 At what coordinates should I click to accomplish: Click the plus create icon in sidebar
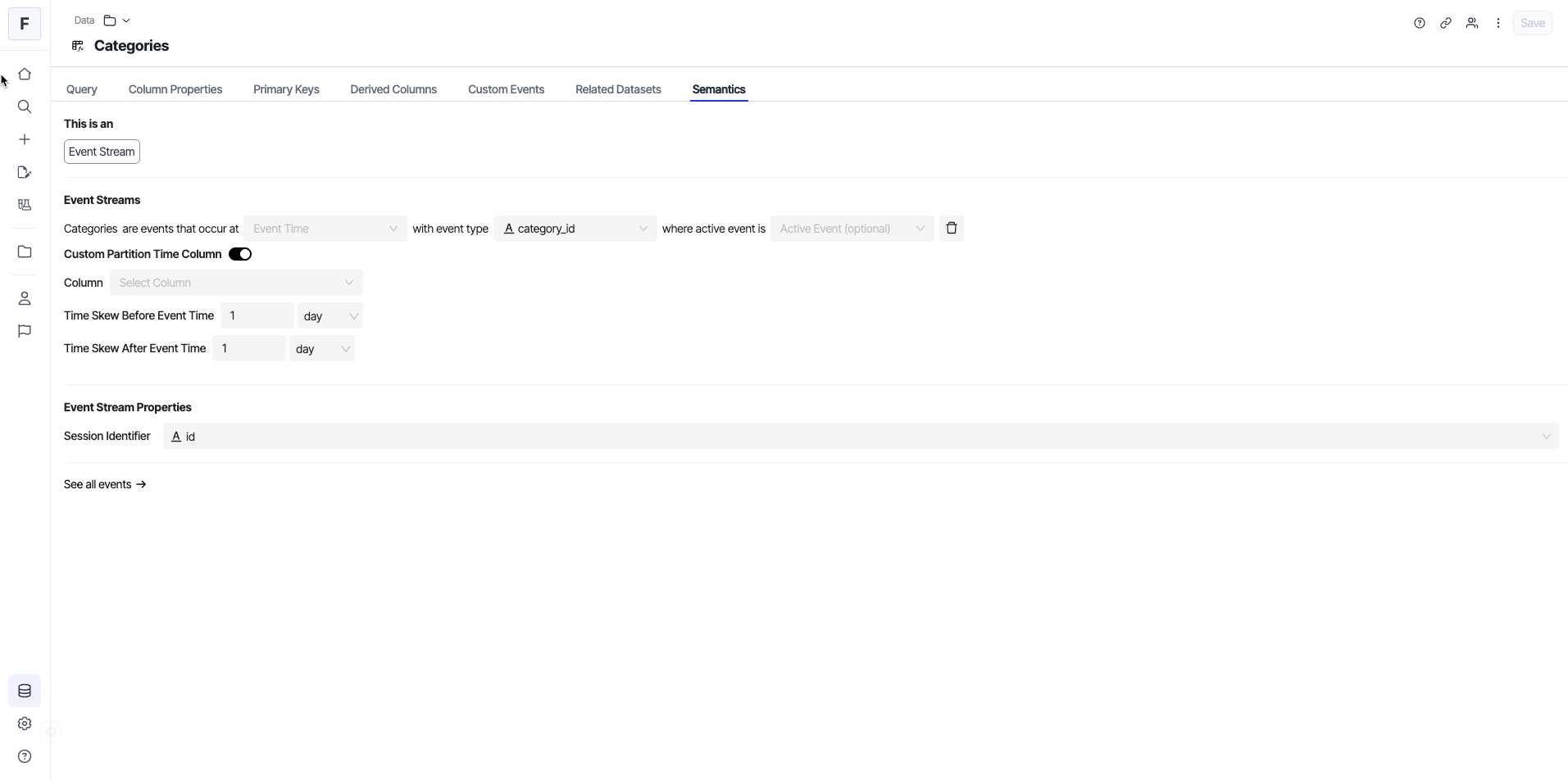tap(25, 140)
